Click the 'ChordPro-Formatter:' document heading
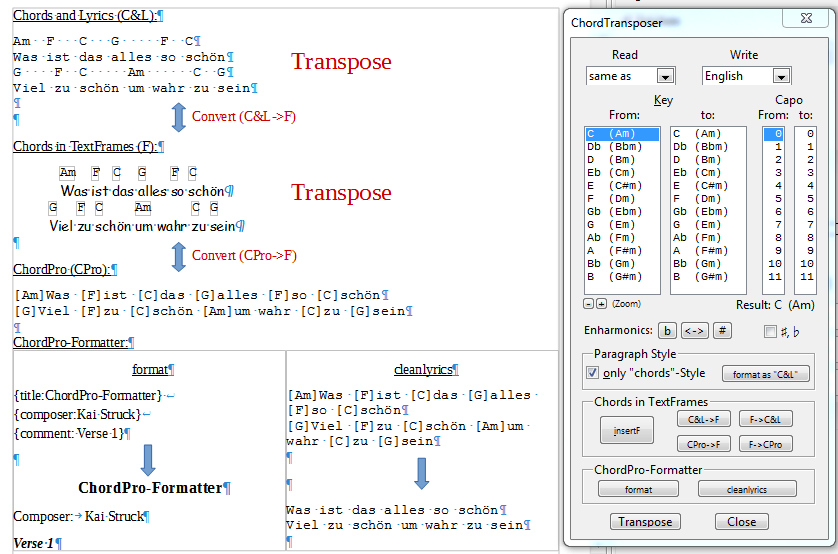Screen dimensions: 838x554 71,342
